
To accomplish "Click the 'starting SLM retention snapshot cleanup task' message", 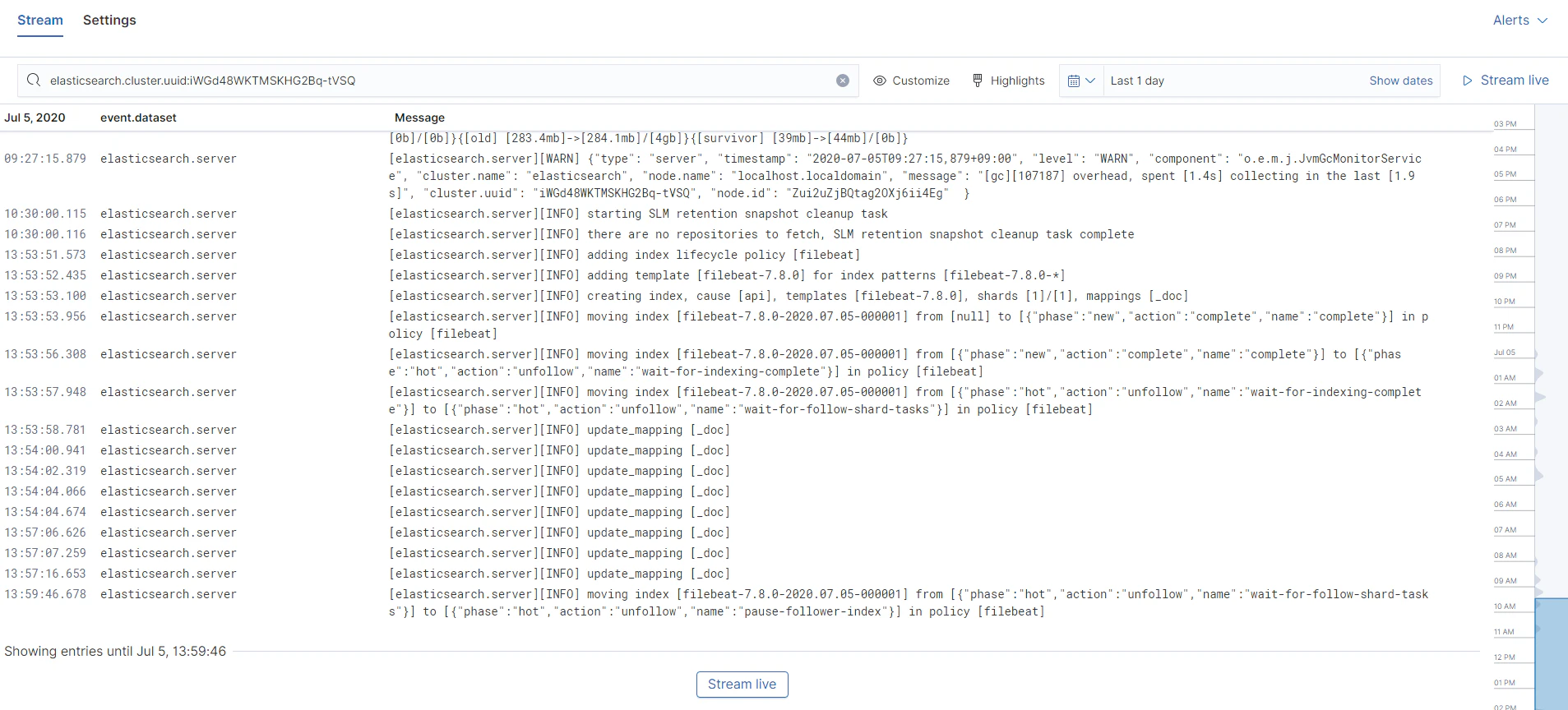I will point(638,214).
